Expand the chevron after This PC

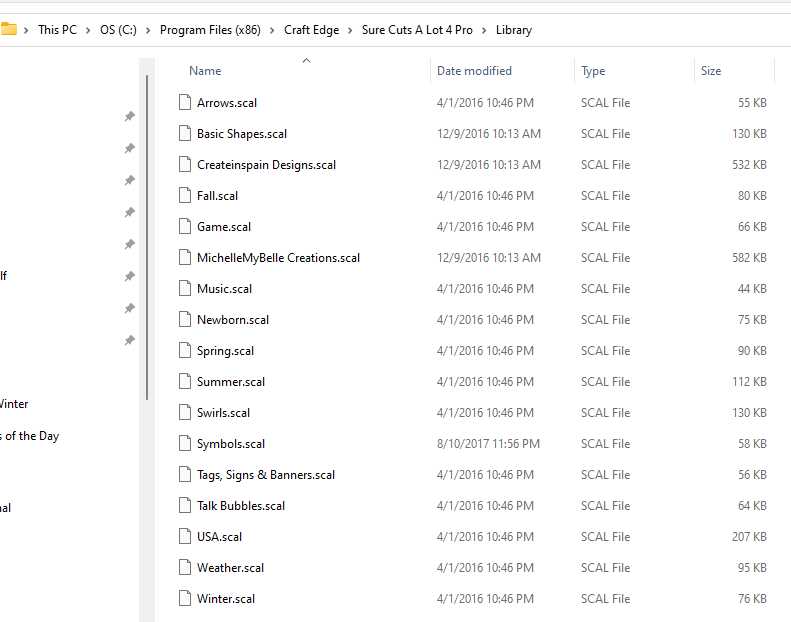(x=88, y=30)
